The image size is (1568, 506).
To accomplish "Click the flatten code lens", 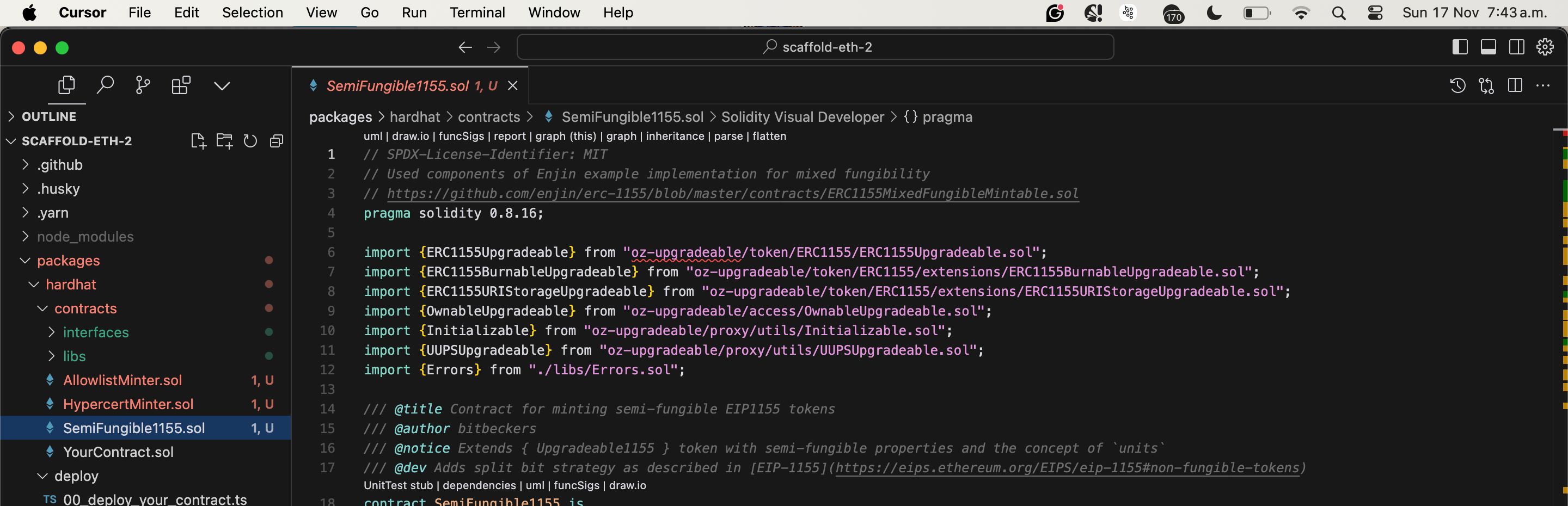I will point(769,136).
